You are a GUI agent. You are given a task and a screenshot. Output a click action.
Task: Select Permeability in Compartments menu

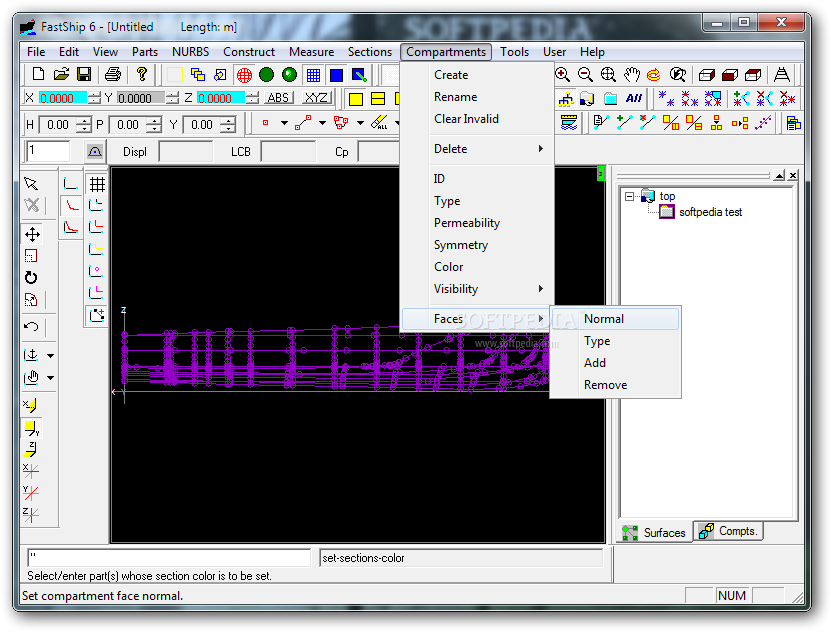coord(467,223)
